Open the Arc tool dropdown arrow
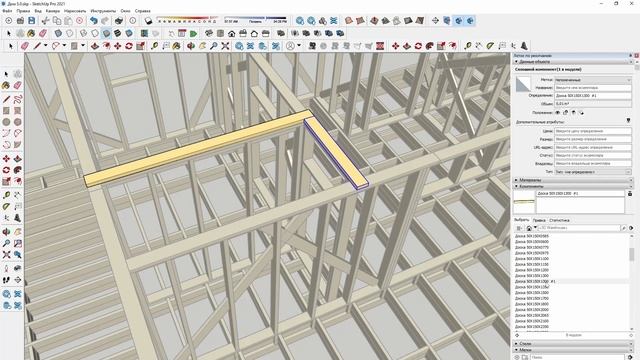 click(64, 46)
